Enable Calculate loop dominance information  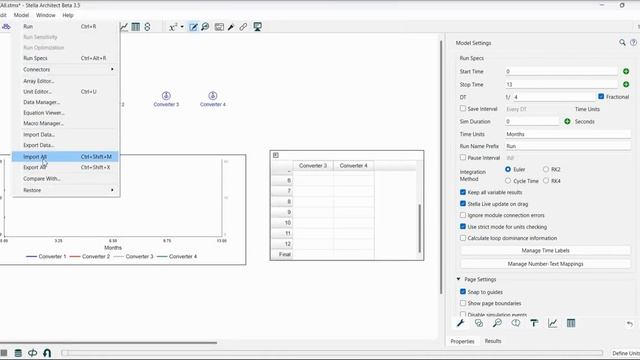click(x=463, y=238)
